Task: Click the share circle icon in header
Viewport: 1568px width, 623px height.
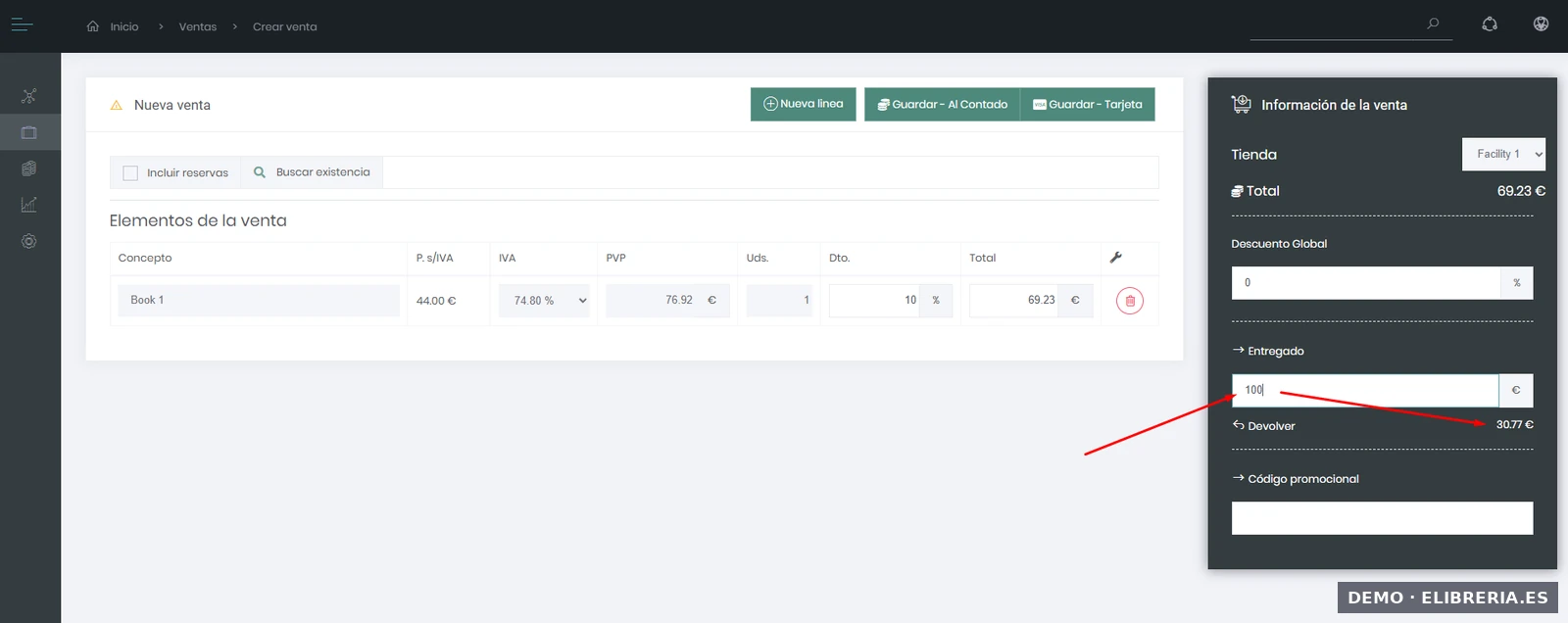Action: [x=1490, y=24]
